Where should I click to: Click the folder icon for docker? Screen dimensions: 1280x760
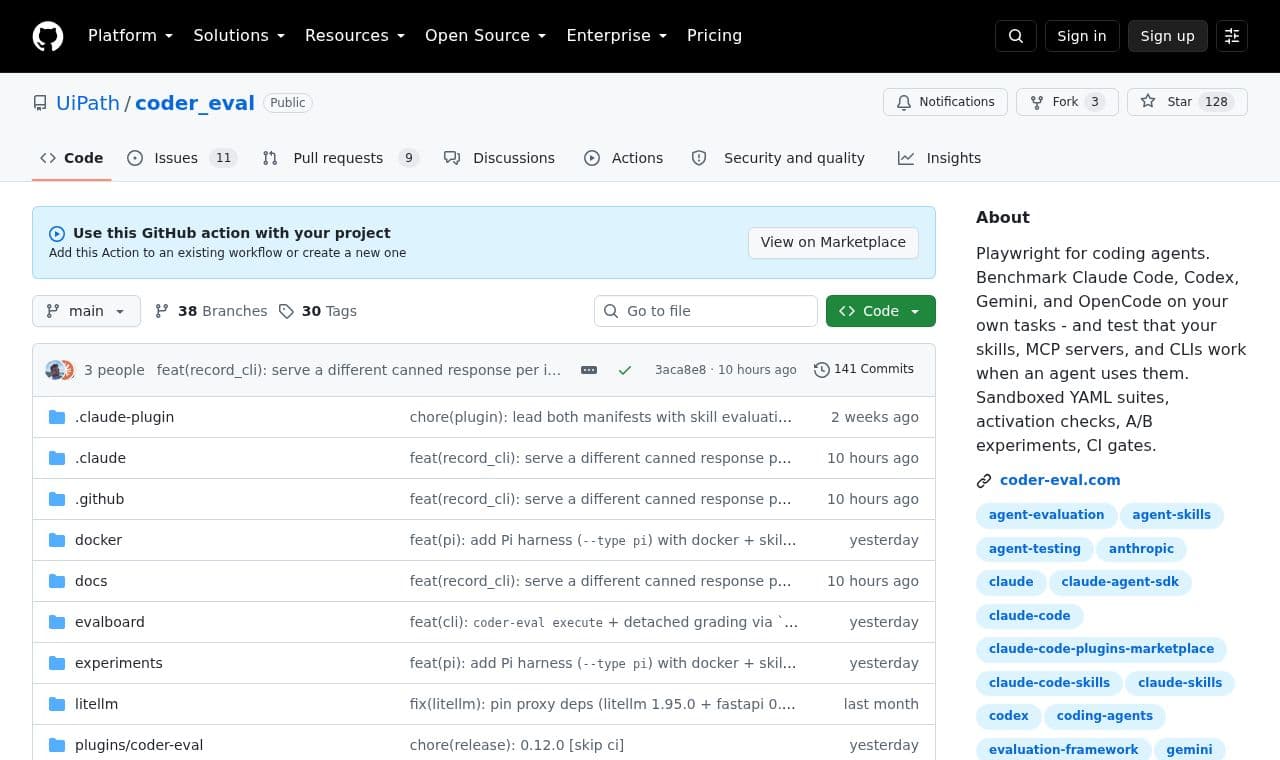tap(57, 540)
